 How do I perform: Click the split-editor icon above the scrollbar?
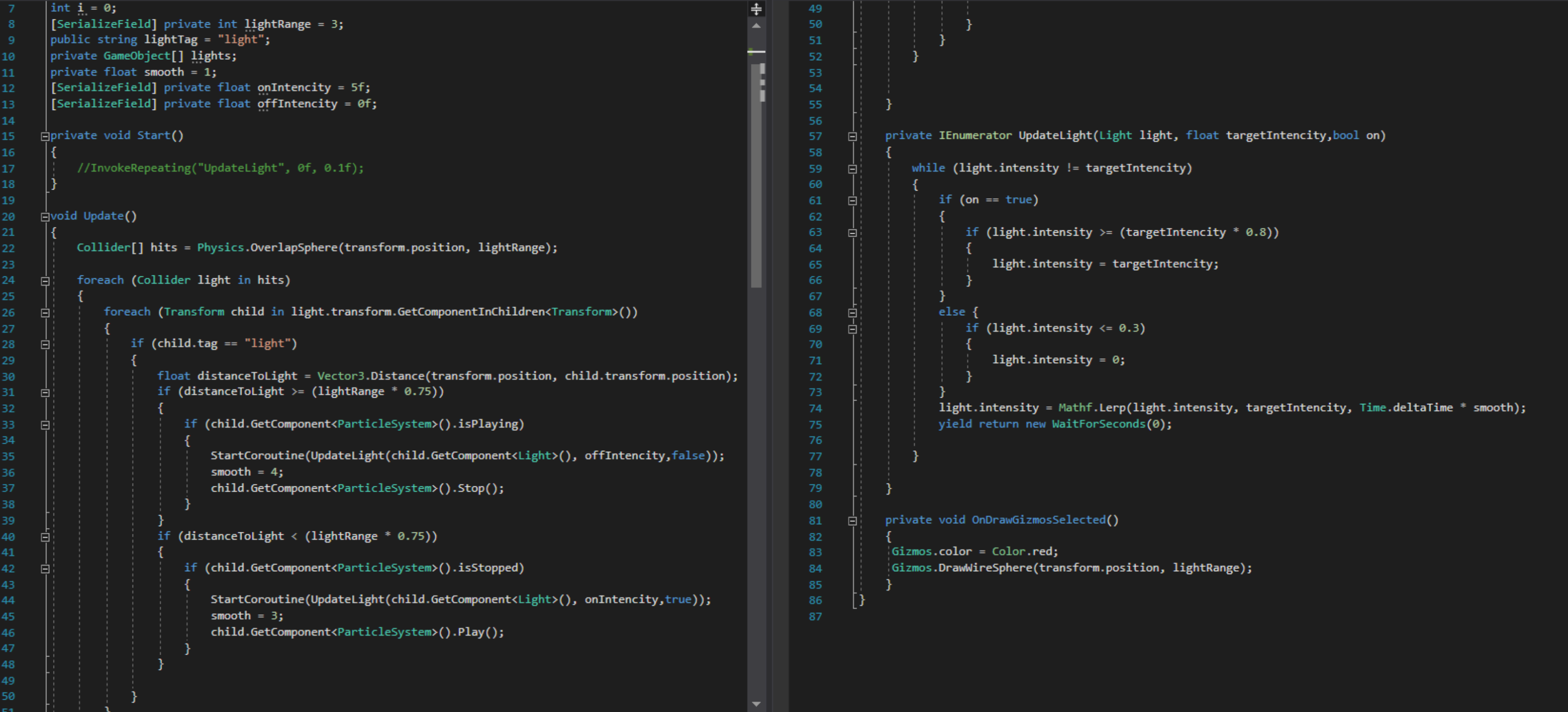(756, 9)
